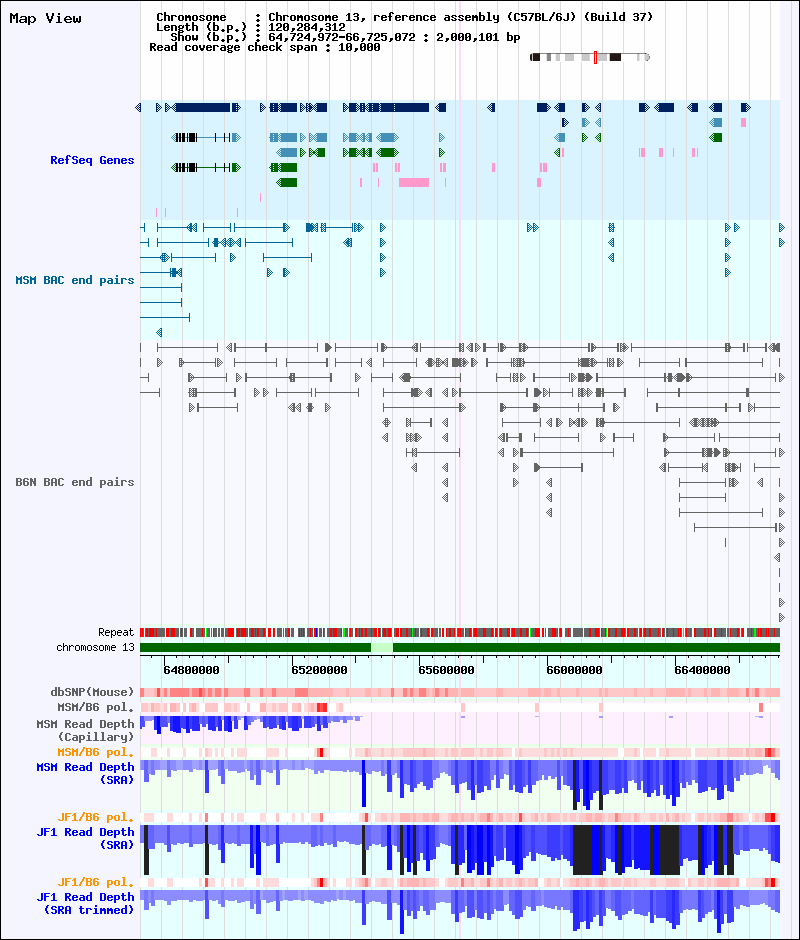Click the shown range 64,724,972-66,725,072 text
Image resolution: width=800 pixels, height=940 pixels.
click(x=341, y=37)
